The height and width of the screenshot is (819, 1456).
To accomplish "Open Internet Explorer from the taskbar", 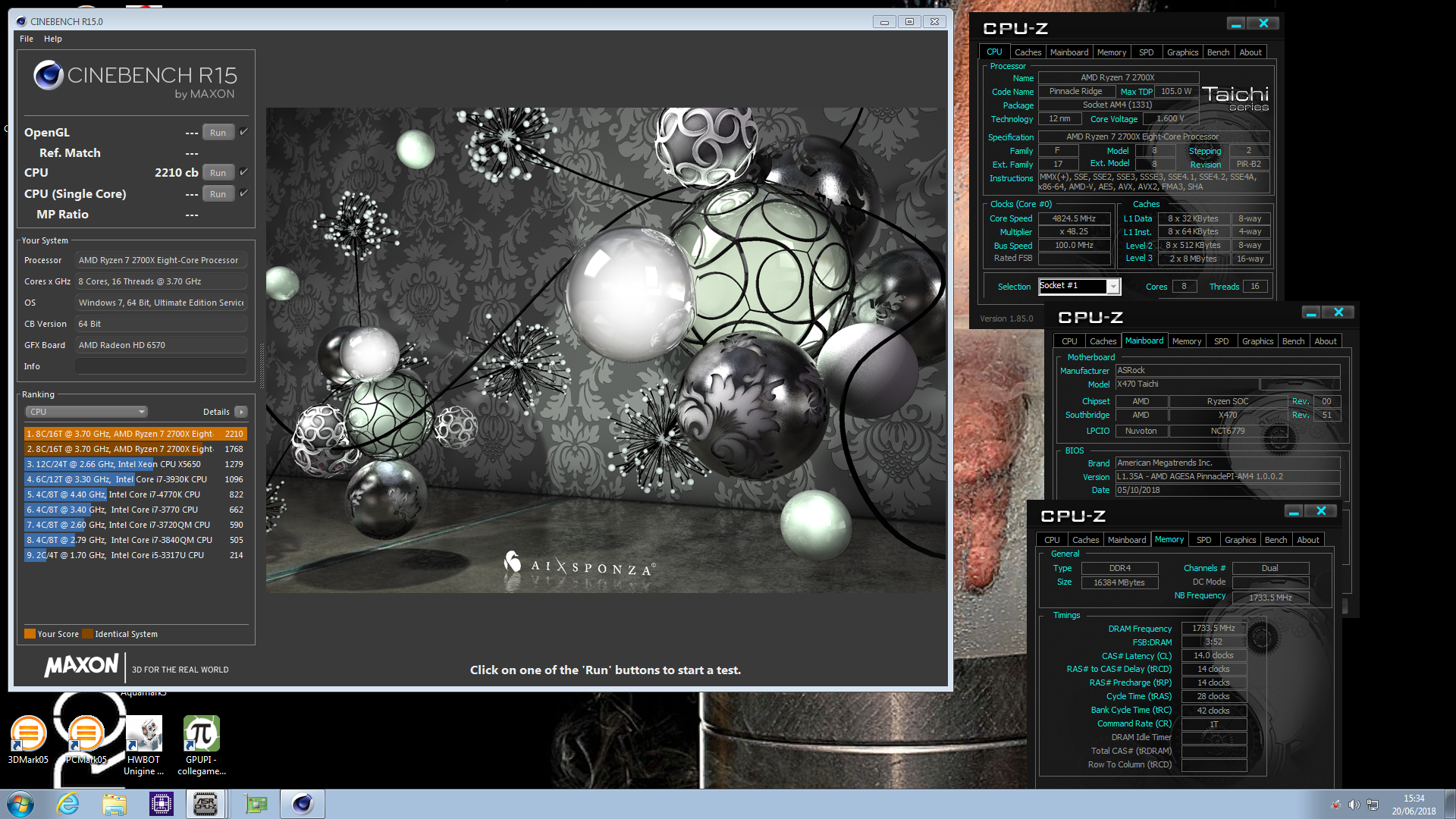I will point(68,804).
